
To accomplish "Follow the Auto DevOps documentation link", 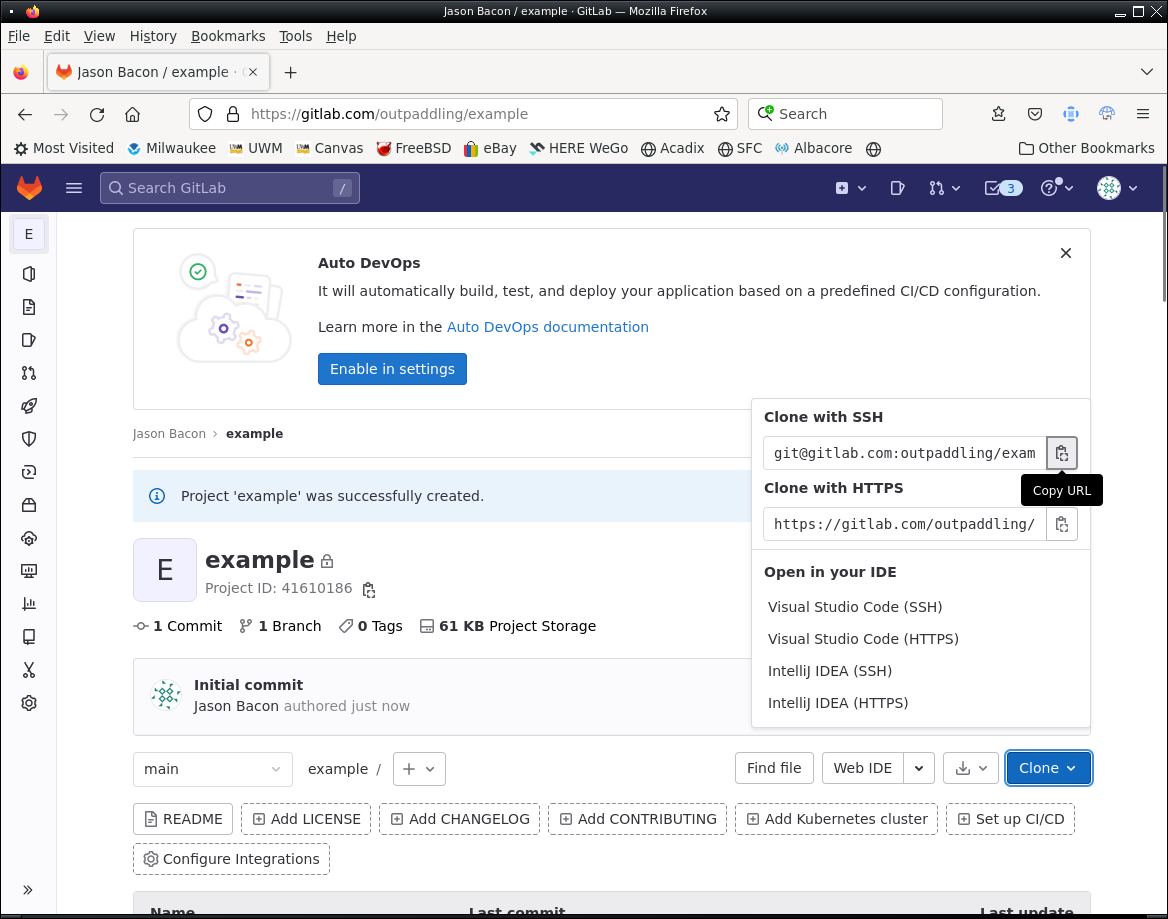I will [x=548, y=327].
